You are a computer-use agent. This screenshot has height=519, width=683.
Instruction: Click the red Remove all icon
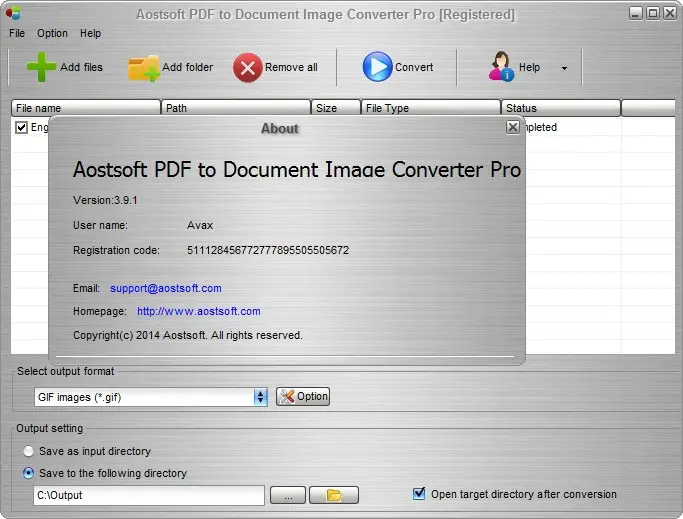point(247,68)
